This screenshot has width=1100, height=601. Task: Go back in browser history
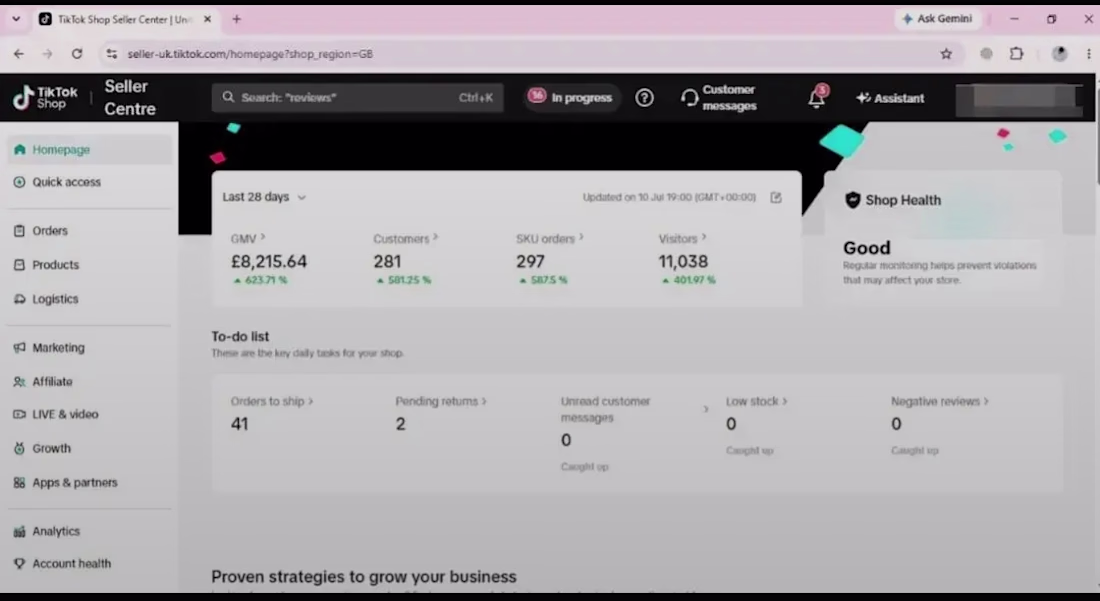(19, 54)
